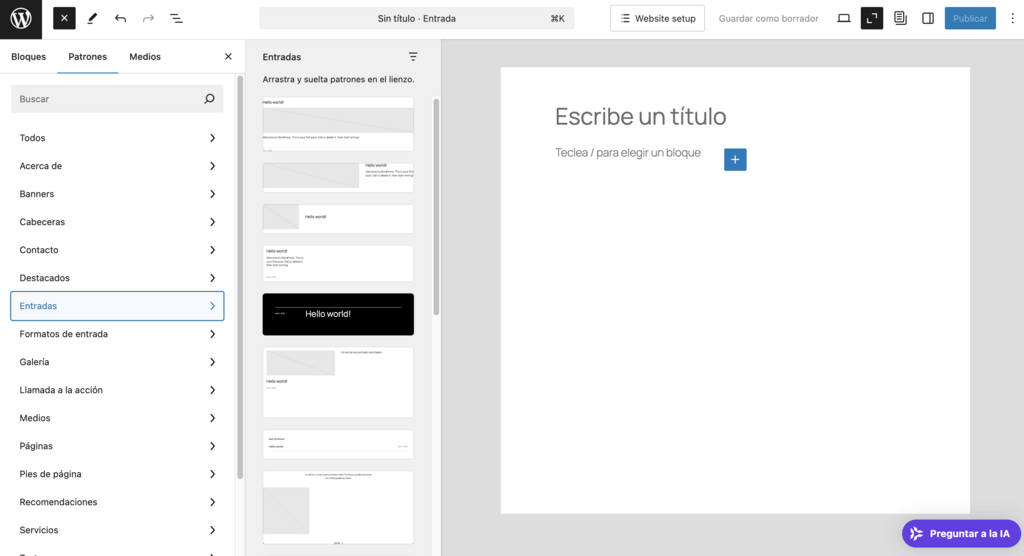Screen dimensions: 1024x556
Task: Click the Publicar button
Action: tap(970, 18)
